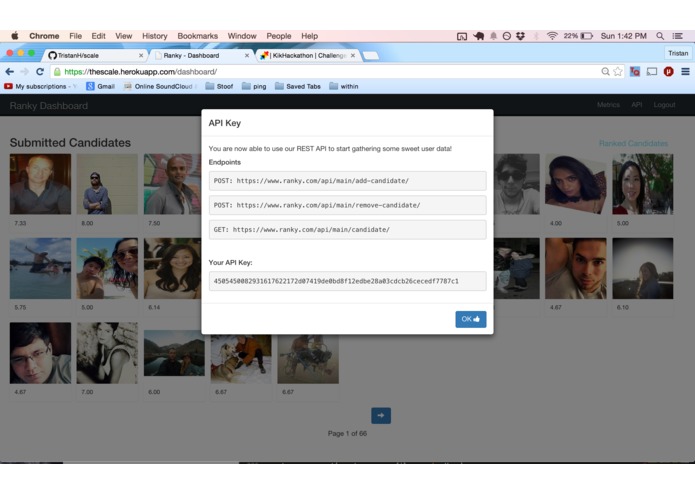Click the battery status icon
695x494 pixels.
(x=587, y=36)
